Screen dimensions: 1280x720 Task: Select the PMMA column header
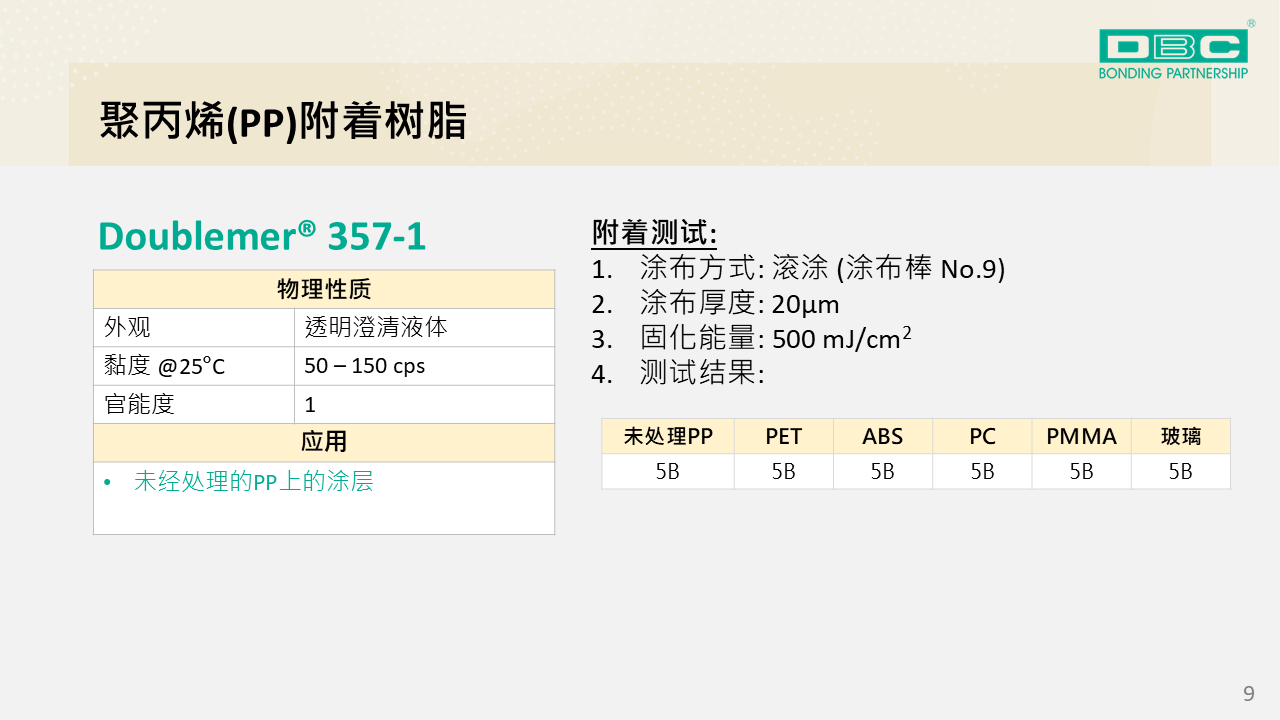tap(1081, 436)
